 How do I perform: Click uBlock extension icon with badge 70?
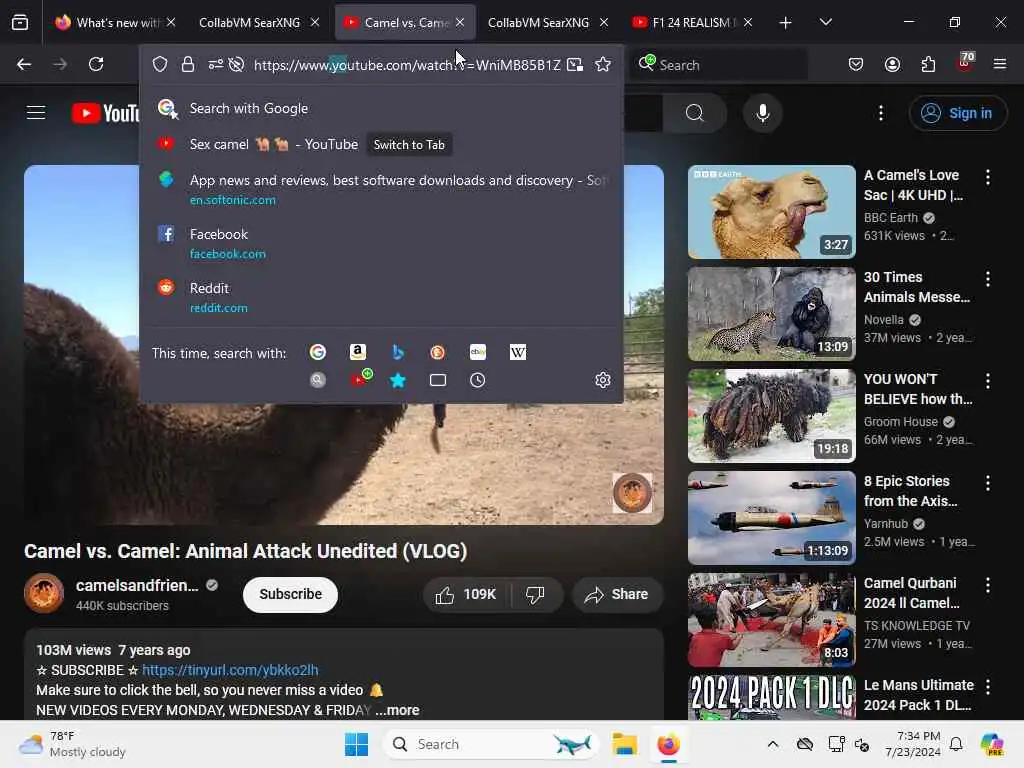[x=965, y=63]
